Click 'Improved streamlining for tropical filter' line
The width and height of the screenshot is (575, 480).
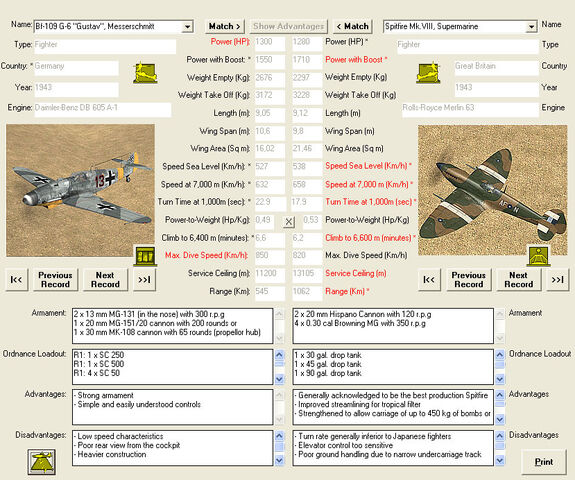pyautogui.click(x=358, y=404)
